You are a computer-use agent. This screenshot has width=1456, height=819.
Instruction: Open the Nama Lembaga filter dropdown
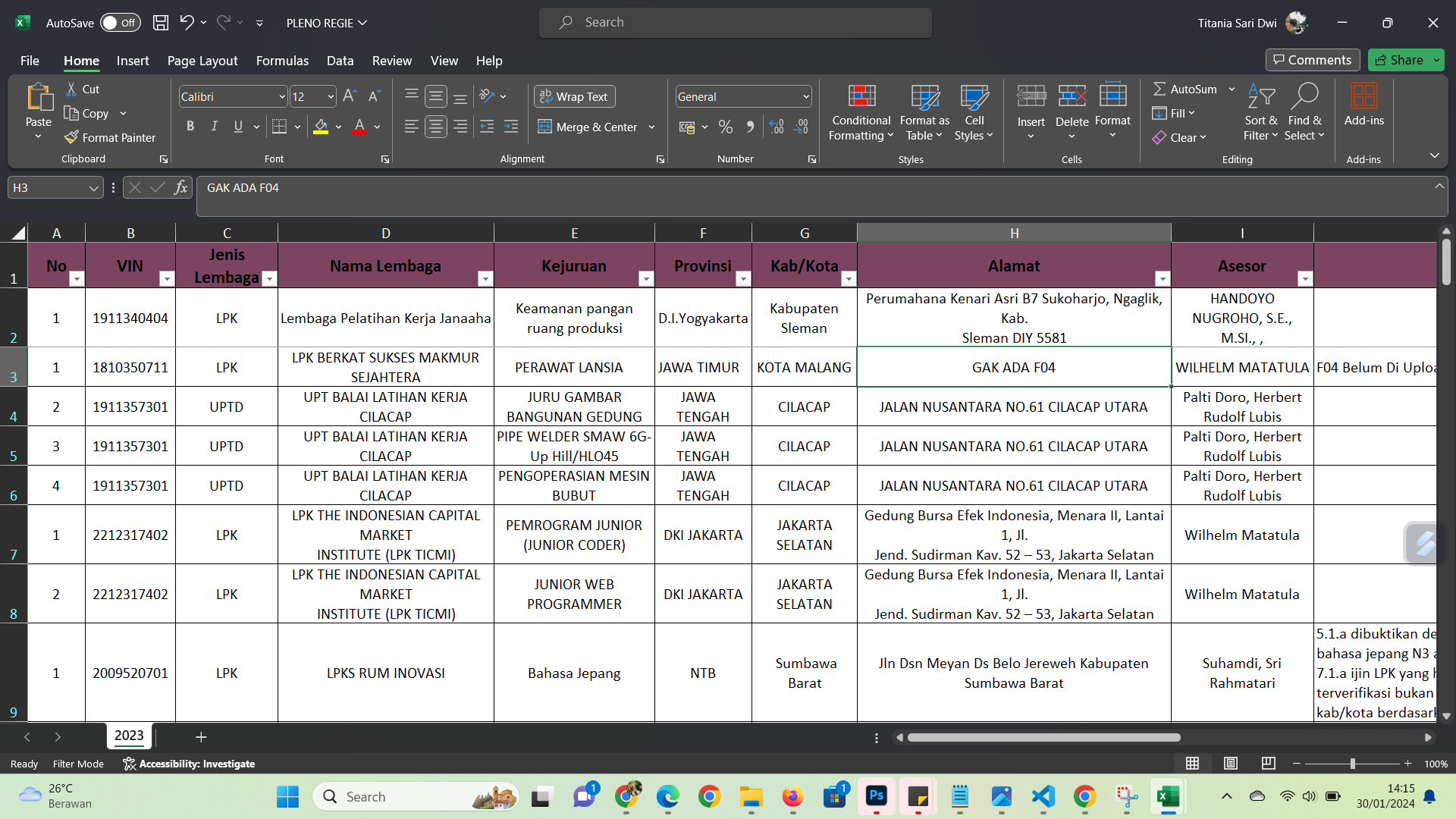coord(485,279)
